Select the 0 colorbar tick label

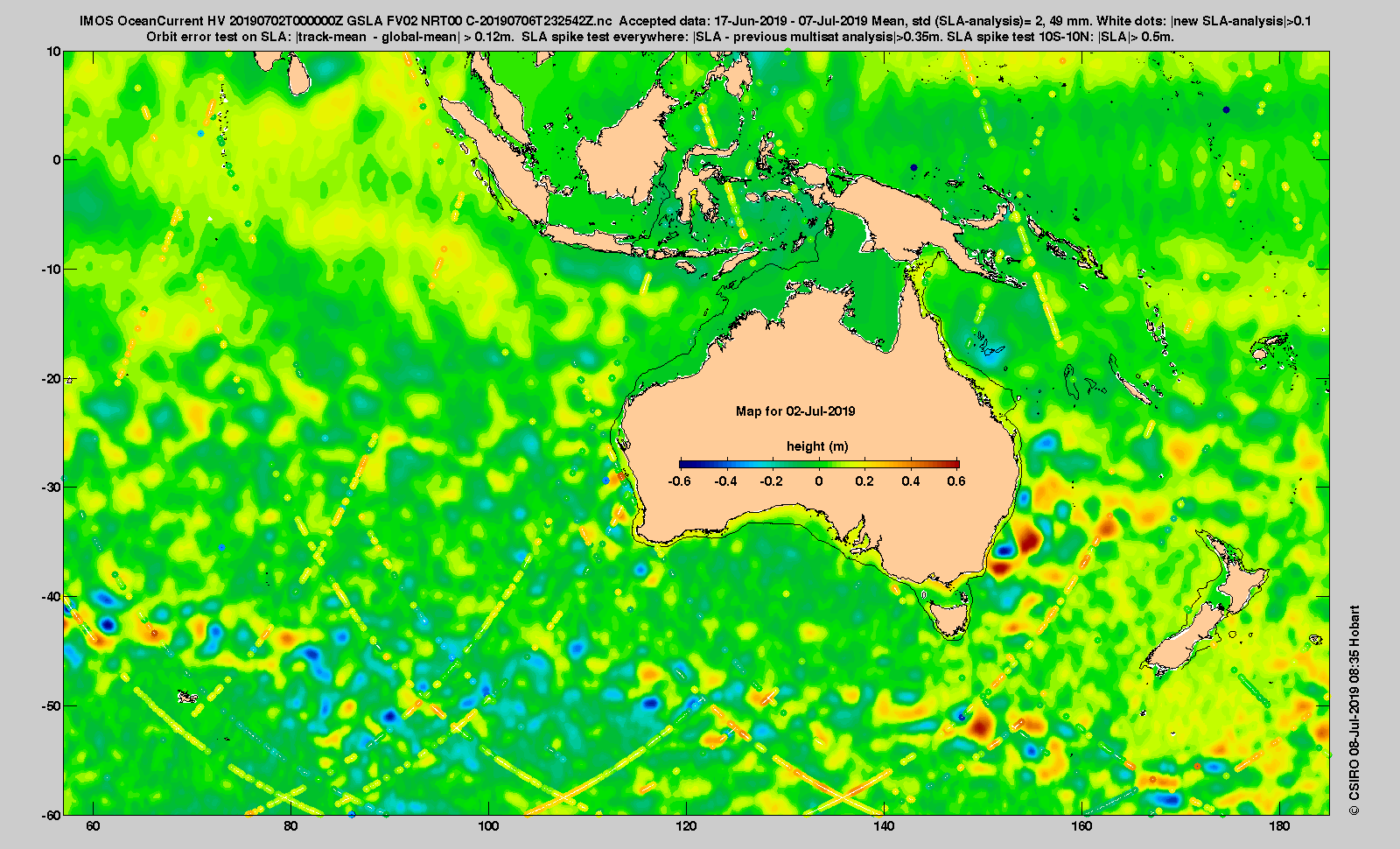819,481
